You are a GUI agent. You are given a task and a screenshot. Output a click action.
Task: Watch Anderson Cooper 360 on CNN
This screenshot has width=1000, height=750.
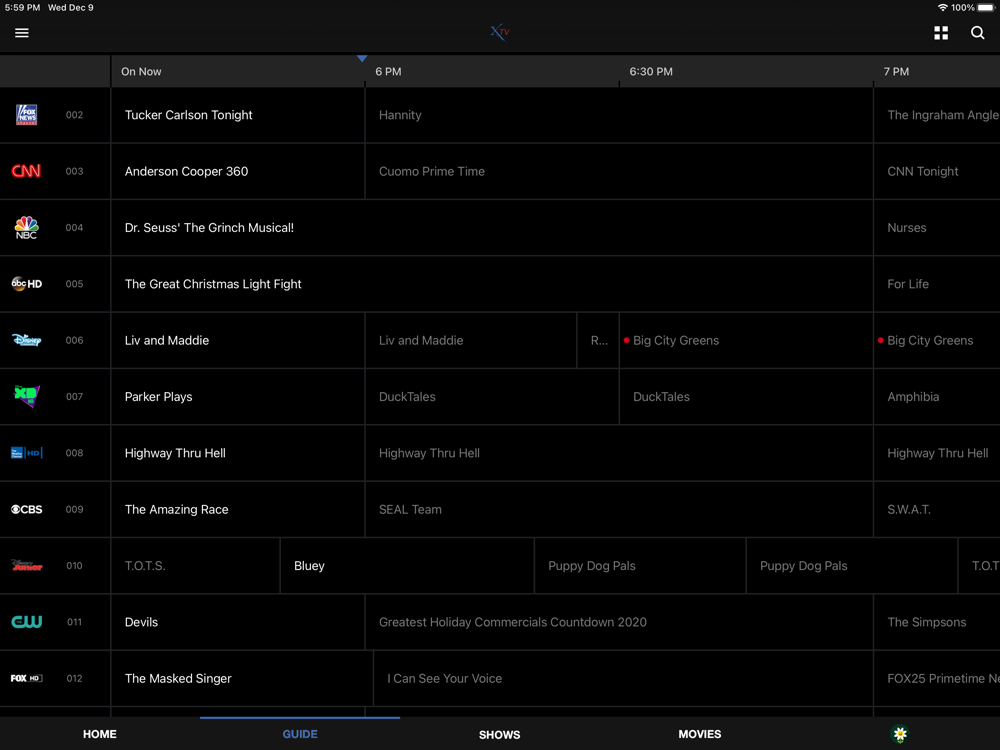point(238,171)
